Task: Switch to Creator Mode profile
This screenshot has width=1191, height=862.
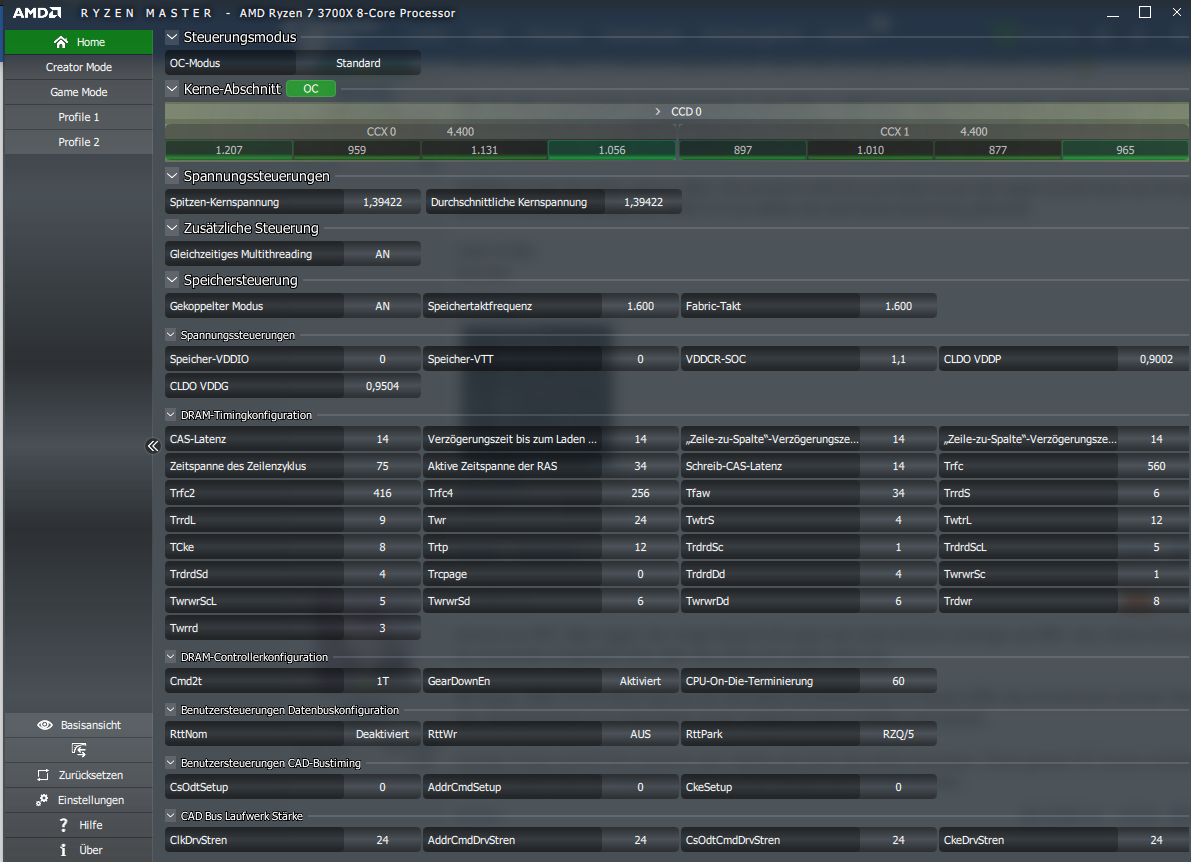Action: click(x=78, y=67)
